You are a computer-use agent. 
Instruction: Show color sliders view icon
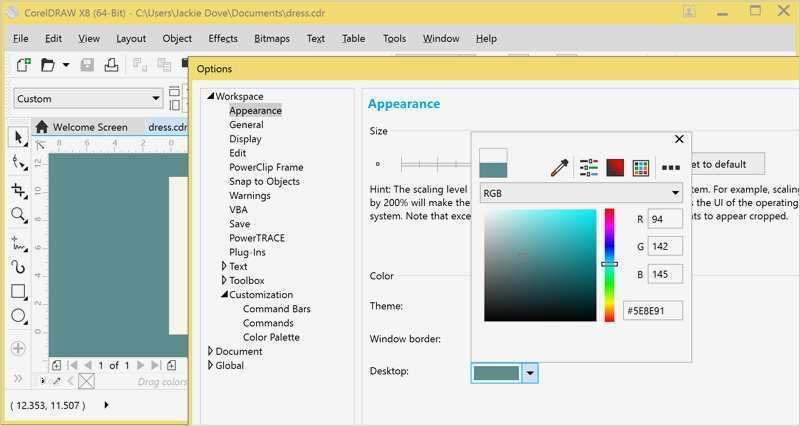click(x=589, y=167)
